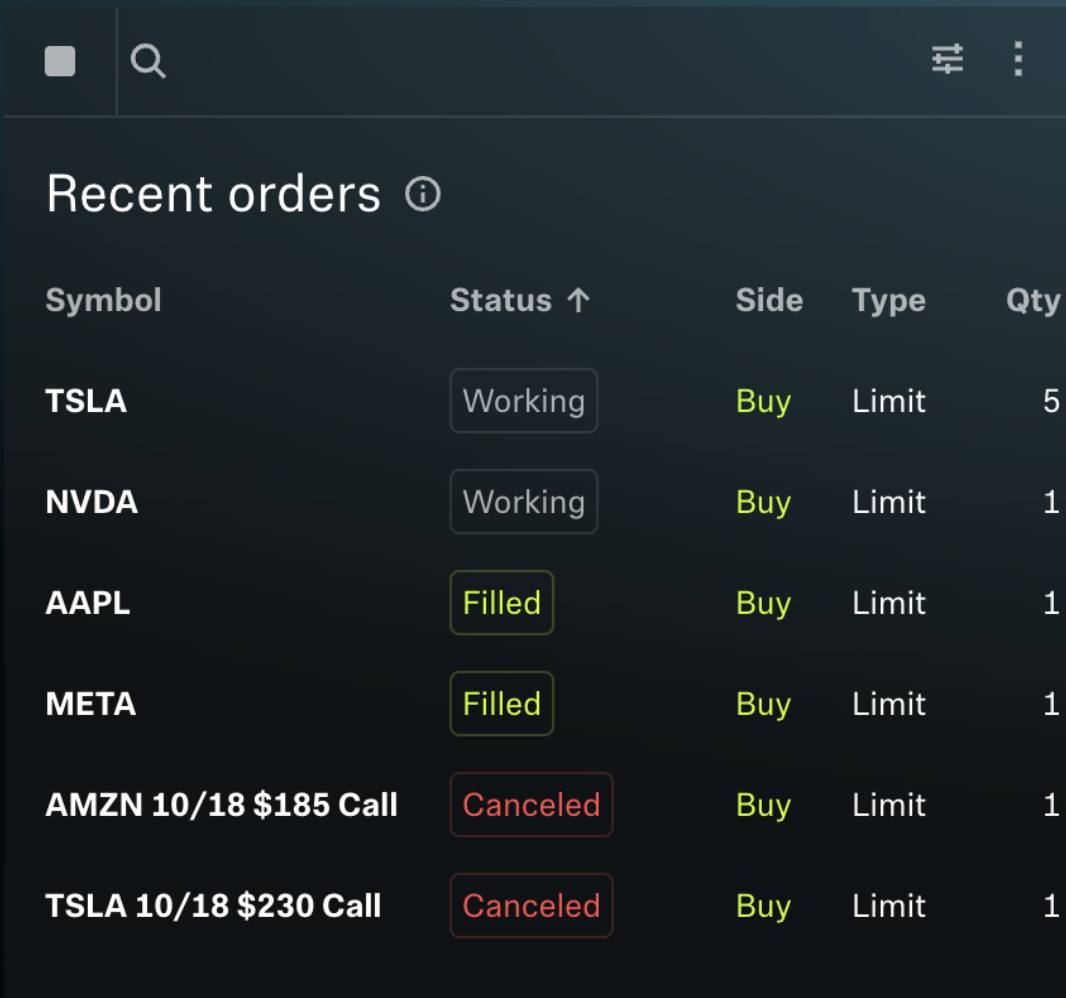Toggle the Filled status on the AAPL order

(501, 602)
